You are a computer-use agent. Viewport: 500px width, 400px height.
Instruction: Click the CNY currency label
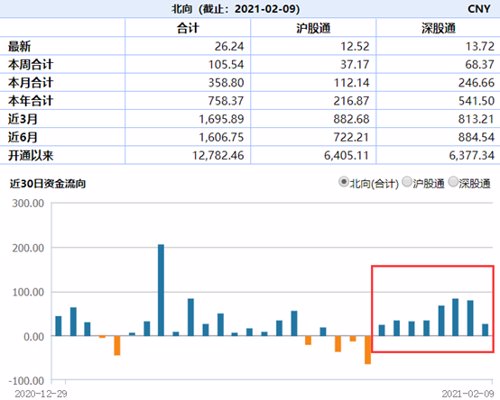(x=479, y=9)
